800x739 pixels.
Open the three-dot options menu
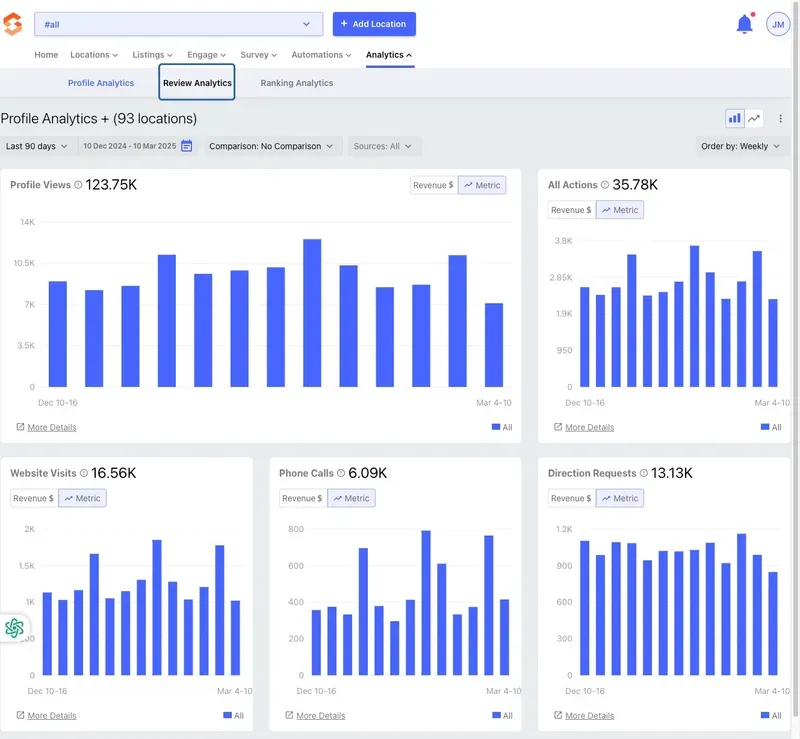click(780, 118)
